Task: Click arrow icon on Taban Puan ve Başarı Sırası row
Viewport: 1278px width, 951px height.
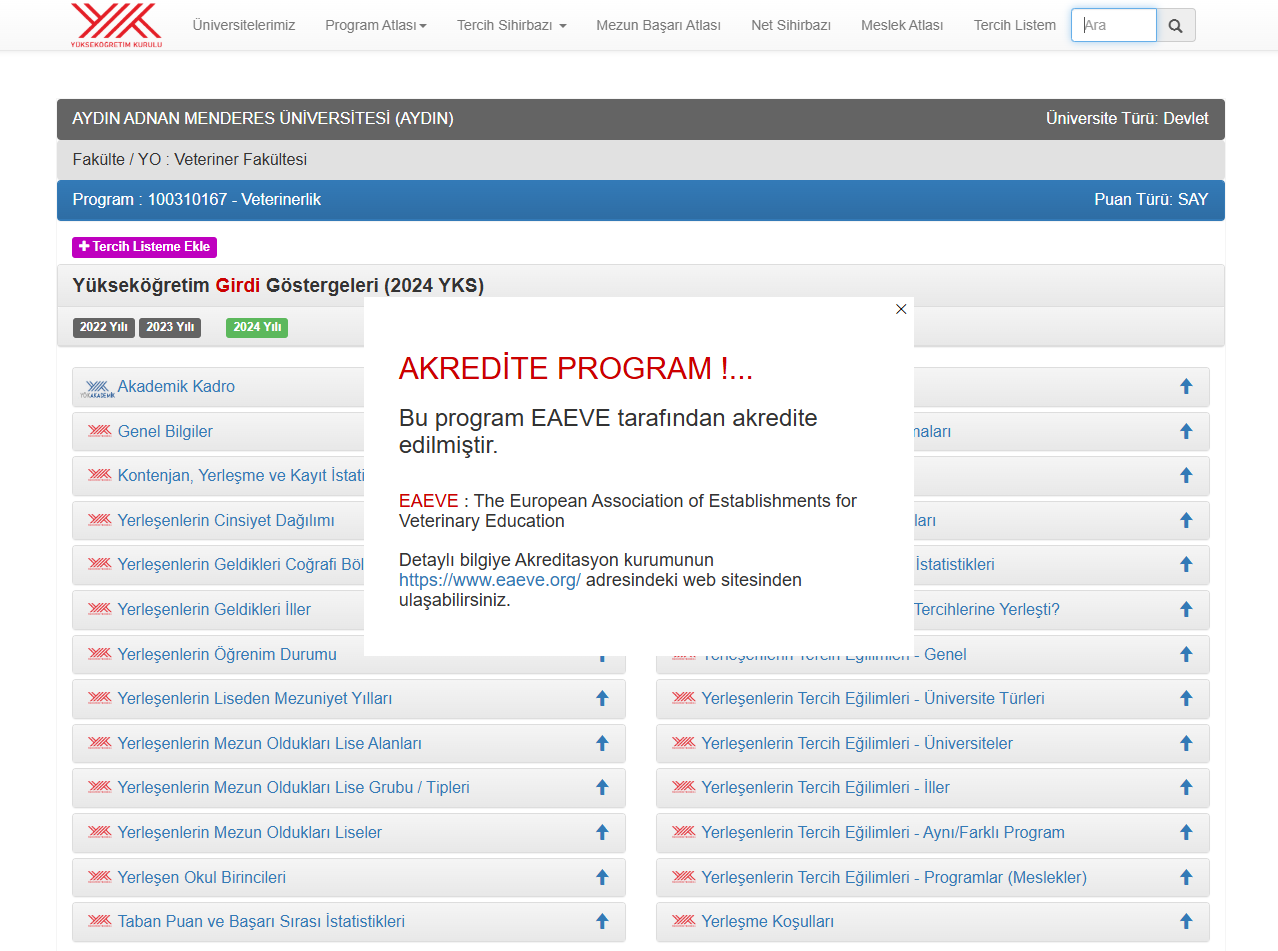Action: 602,921
